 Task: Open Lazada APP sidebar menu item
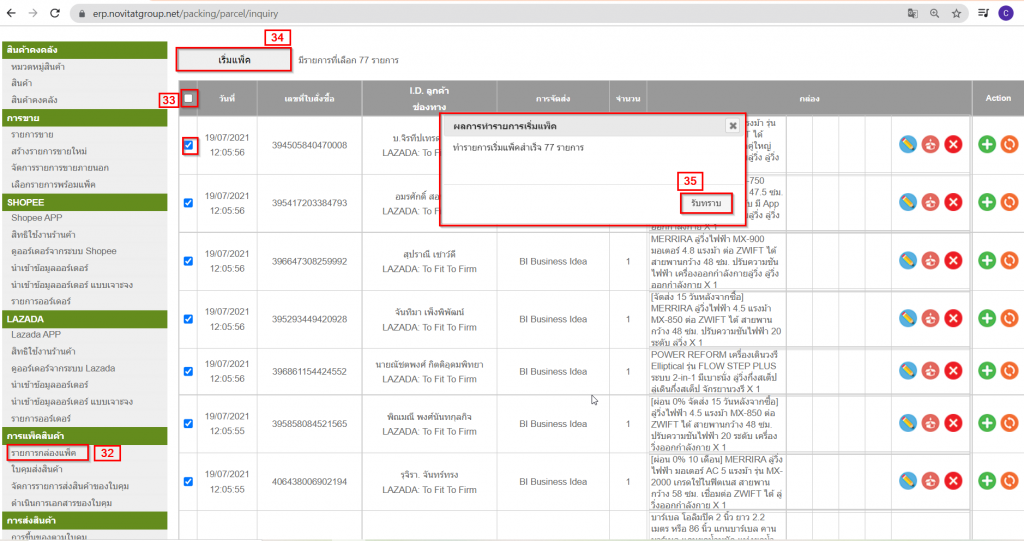[x=39, y=336]
